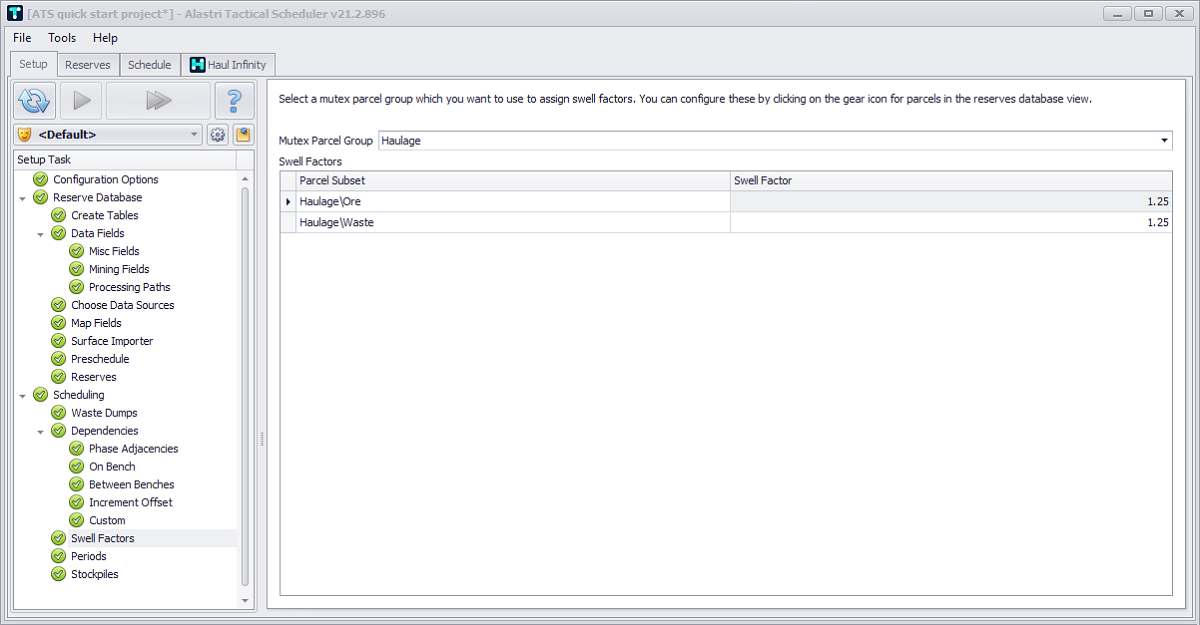Click green check icon next to Choose Data Sources
1200x625 pixels.
coord(59,306)
